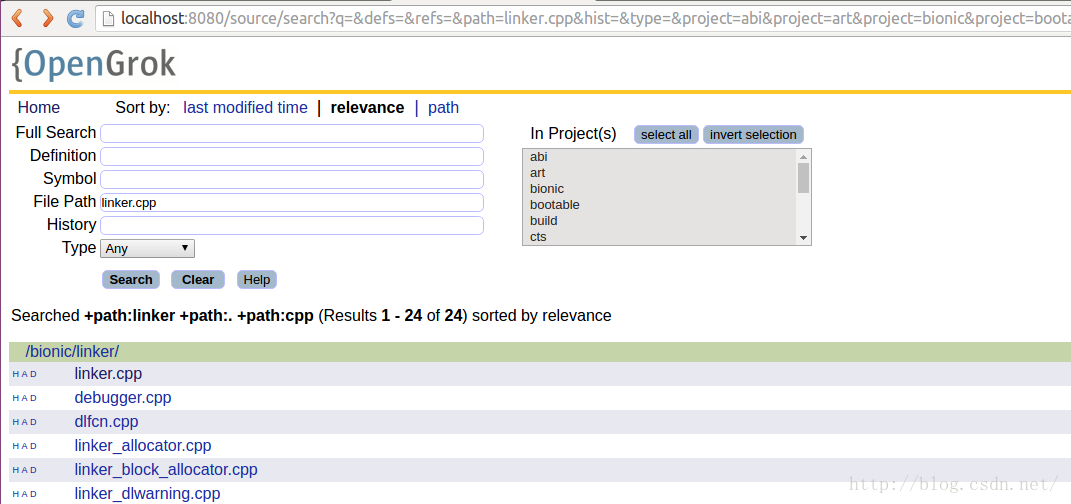
Task: Click D (download) link for dlfcn.cpp
Action: 34,422
